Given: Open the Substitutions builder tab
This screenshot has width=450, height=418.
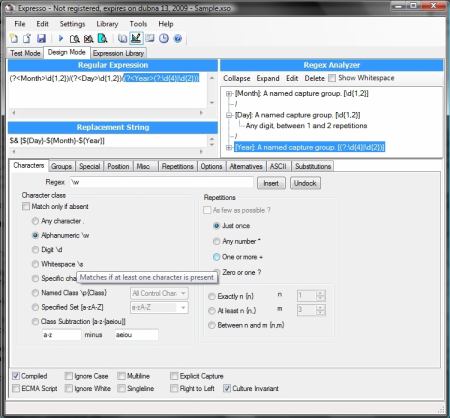Looking at the screenshot, I should (313, 166).
